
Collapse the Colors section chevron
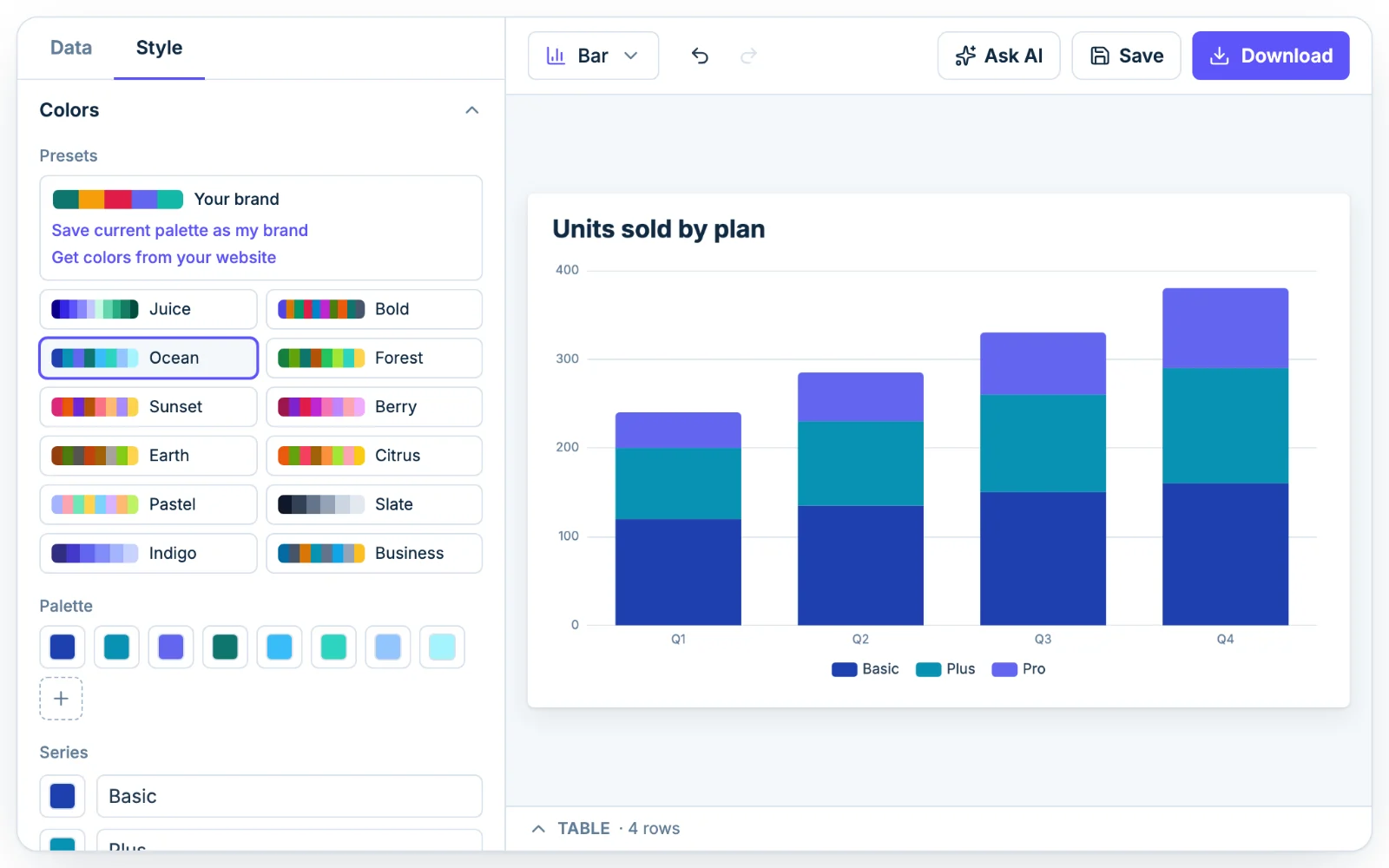coord(472,110)
